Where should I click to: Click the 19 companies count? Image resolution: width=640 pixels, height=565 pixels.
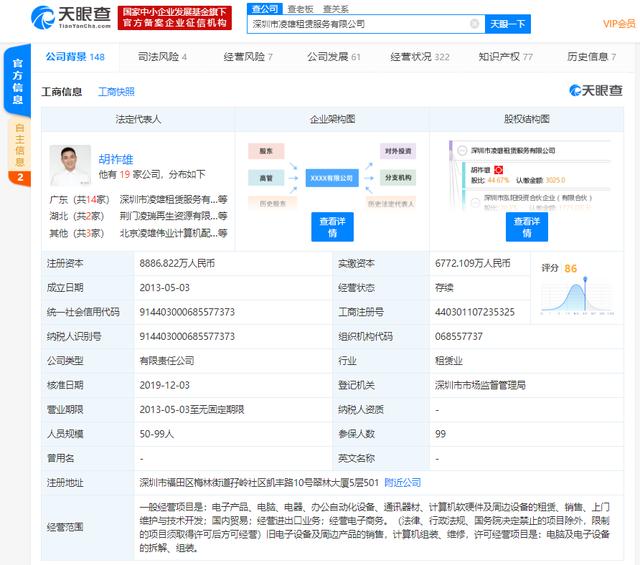click(125, 175)
